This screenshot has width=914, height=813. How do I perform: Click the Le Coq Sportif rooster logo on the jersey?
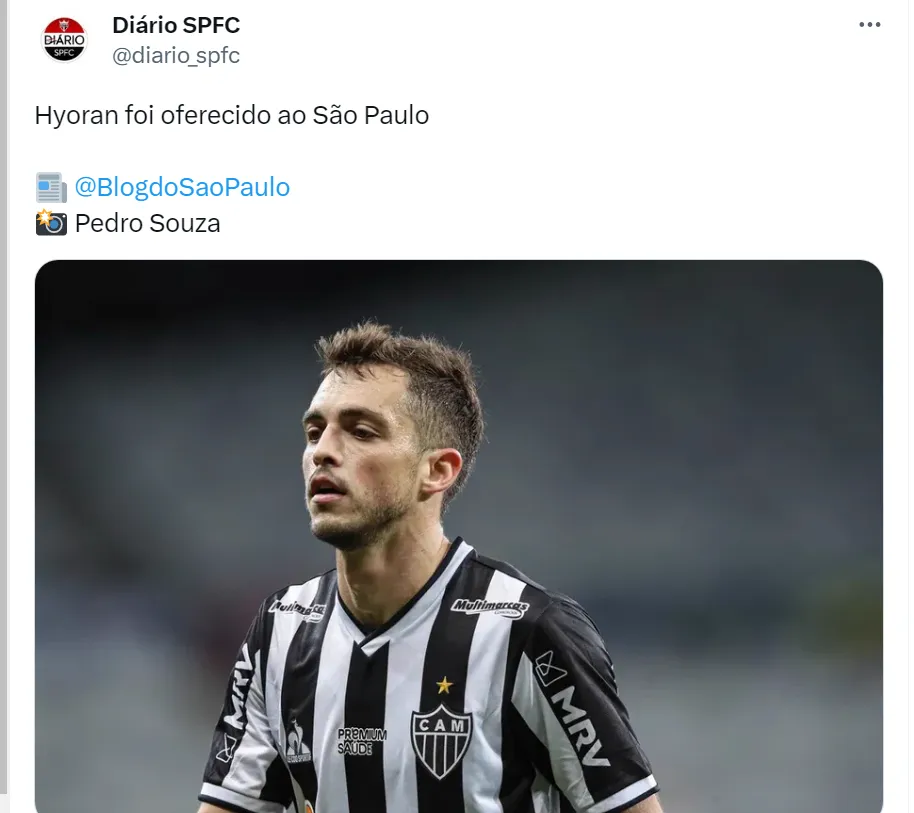point(298,742)
